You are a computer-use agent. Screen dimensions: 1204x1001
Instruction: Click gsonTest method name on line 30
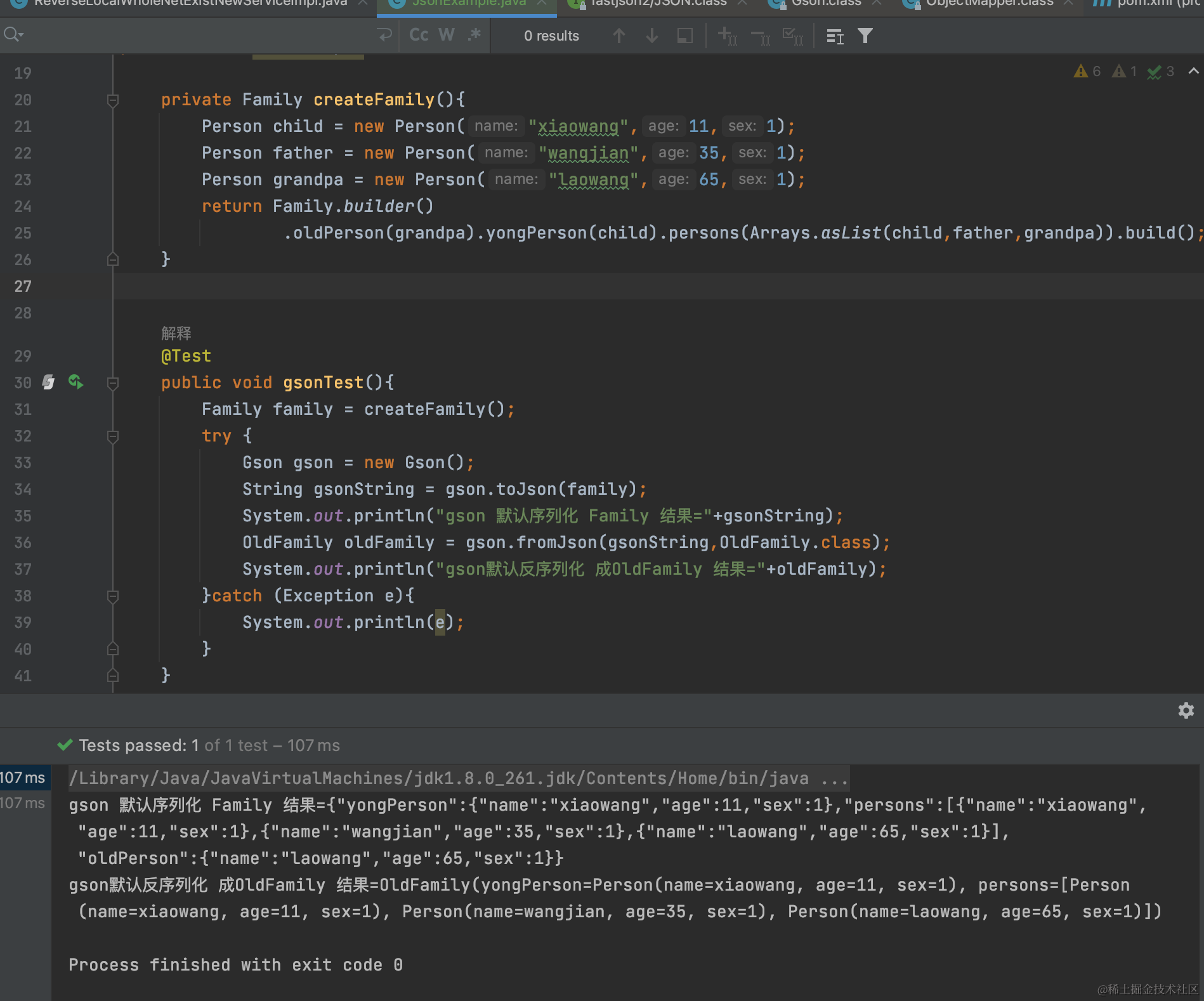(323, 383)
